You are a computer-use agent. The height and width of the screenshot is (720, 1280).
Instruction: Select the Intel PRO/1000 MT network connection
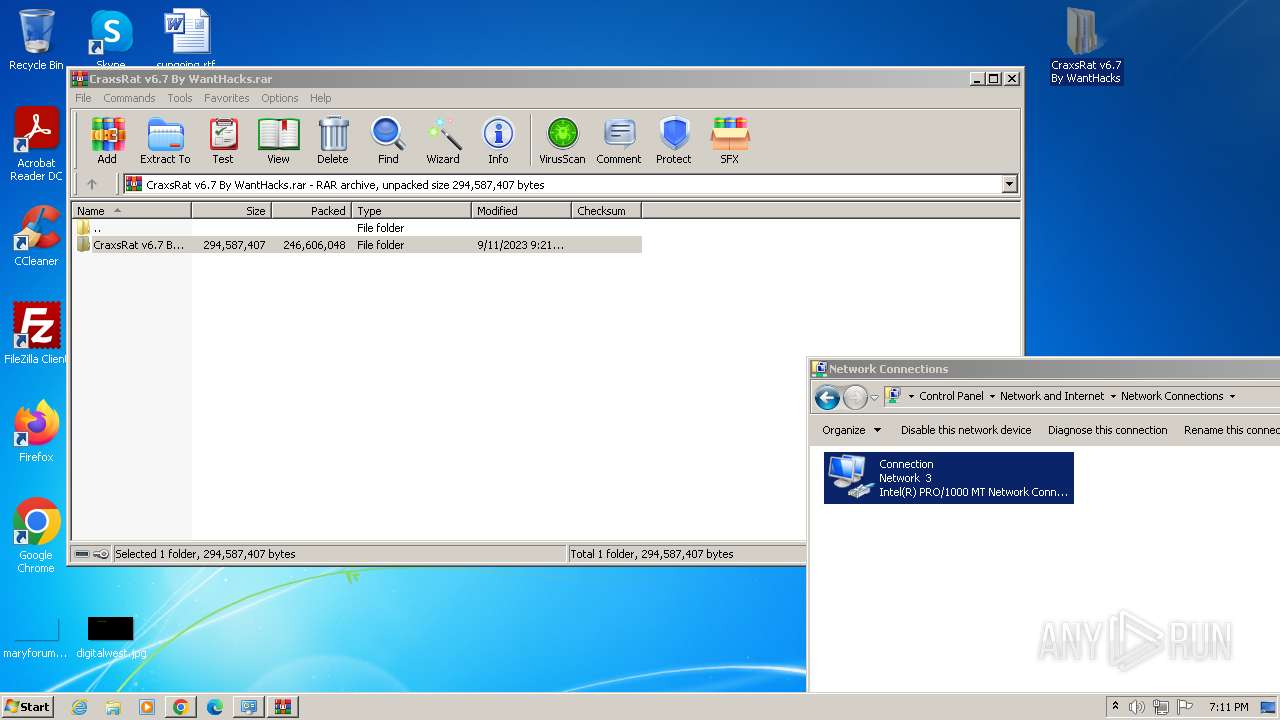pyautogui.click(x=949, y=478)
